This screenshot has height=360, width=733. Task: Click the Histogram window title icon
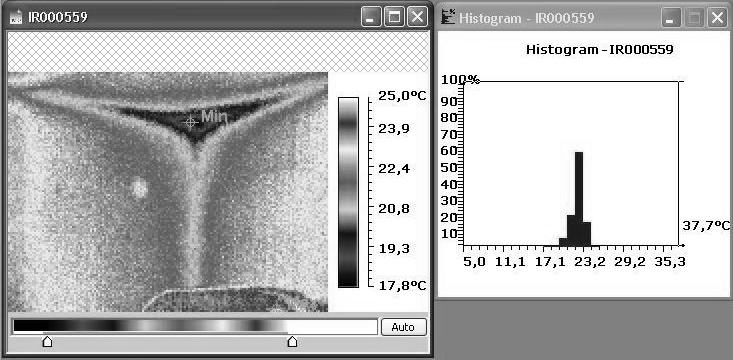(x=448, y=18)
